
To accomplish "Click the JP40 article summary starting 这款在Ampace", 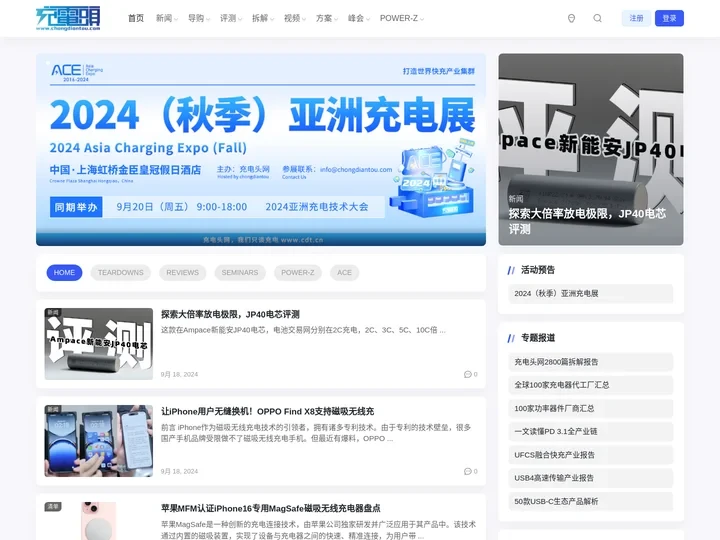I will pyautogui.click(x=303, y=330).
